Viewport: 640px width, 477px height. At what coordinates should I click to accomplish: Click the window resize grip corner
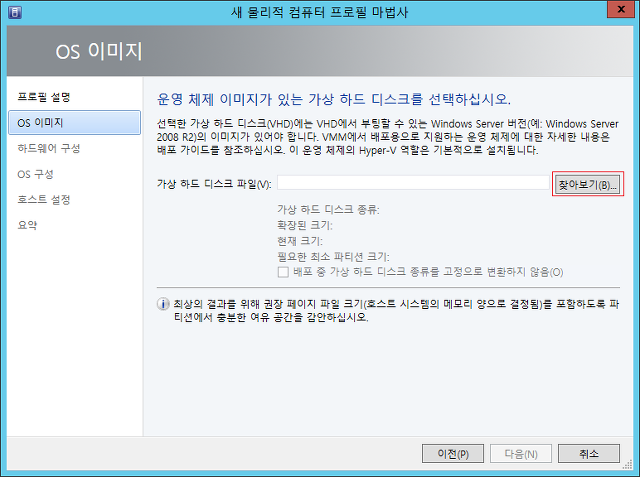coord(628,464)
